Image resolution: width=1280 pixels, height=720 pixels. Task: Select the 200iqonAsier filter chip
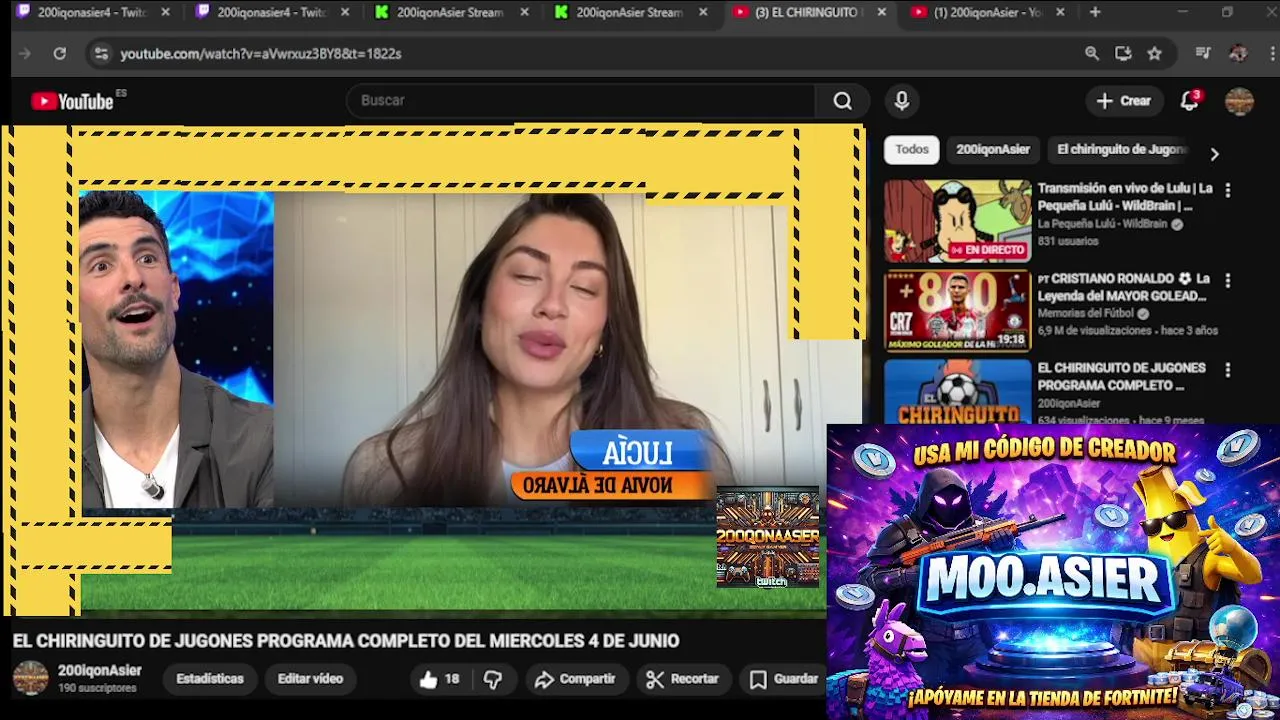993,149
